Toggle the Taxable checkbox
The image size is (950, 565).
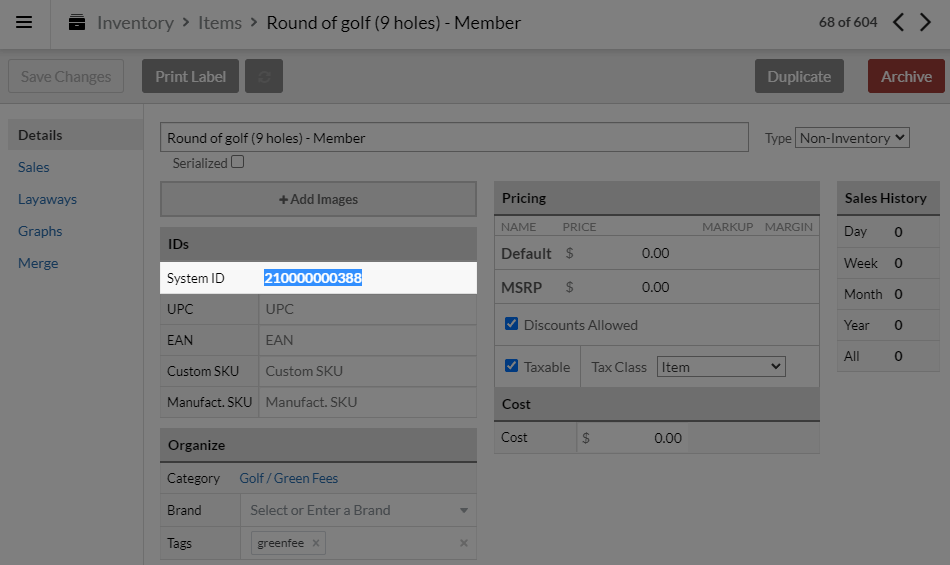point(511,366)
